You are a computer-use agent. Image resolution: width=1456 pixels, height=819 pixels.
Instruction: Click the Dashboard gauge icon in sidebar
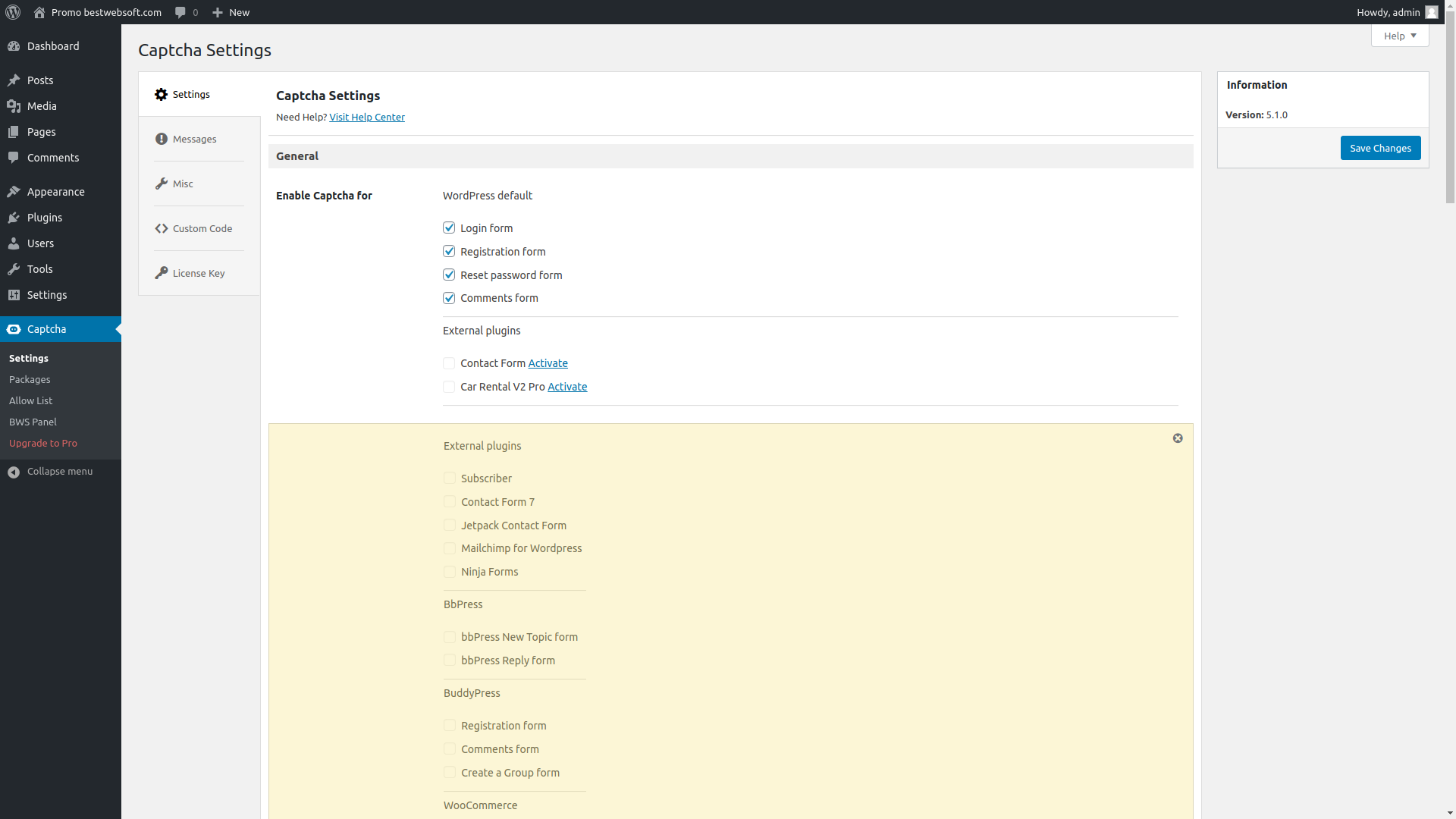(x=14, y=46)
